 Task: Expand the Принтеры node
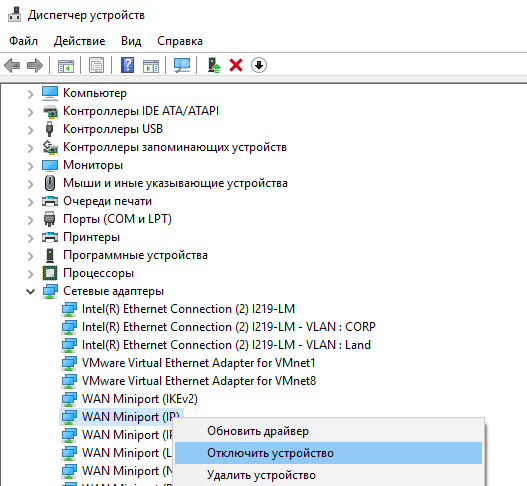[30, 238]
